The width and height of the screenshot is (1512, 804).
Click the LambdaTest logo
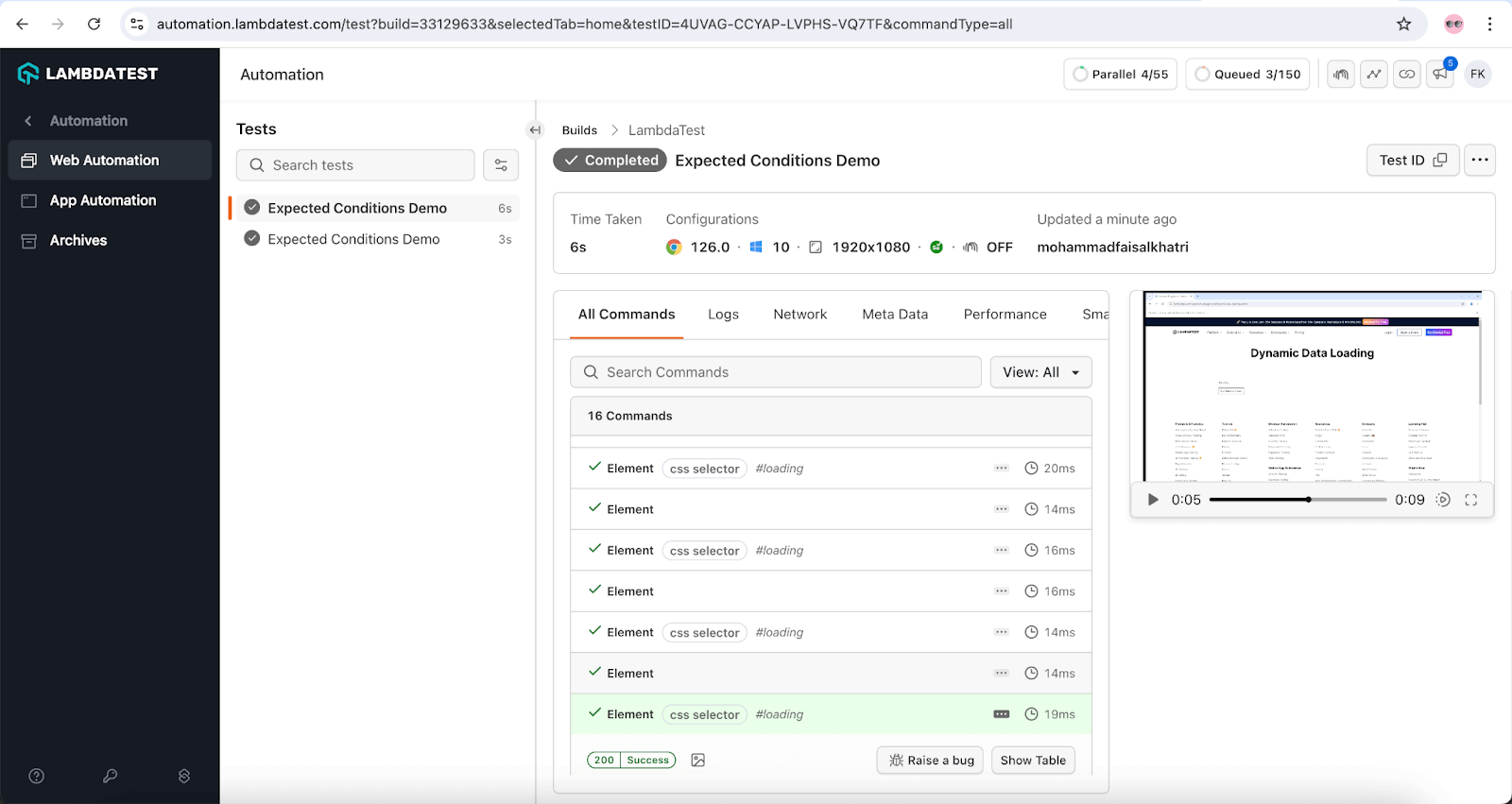click(x=88, y=74)
